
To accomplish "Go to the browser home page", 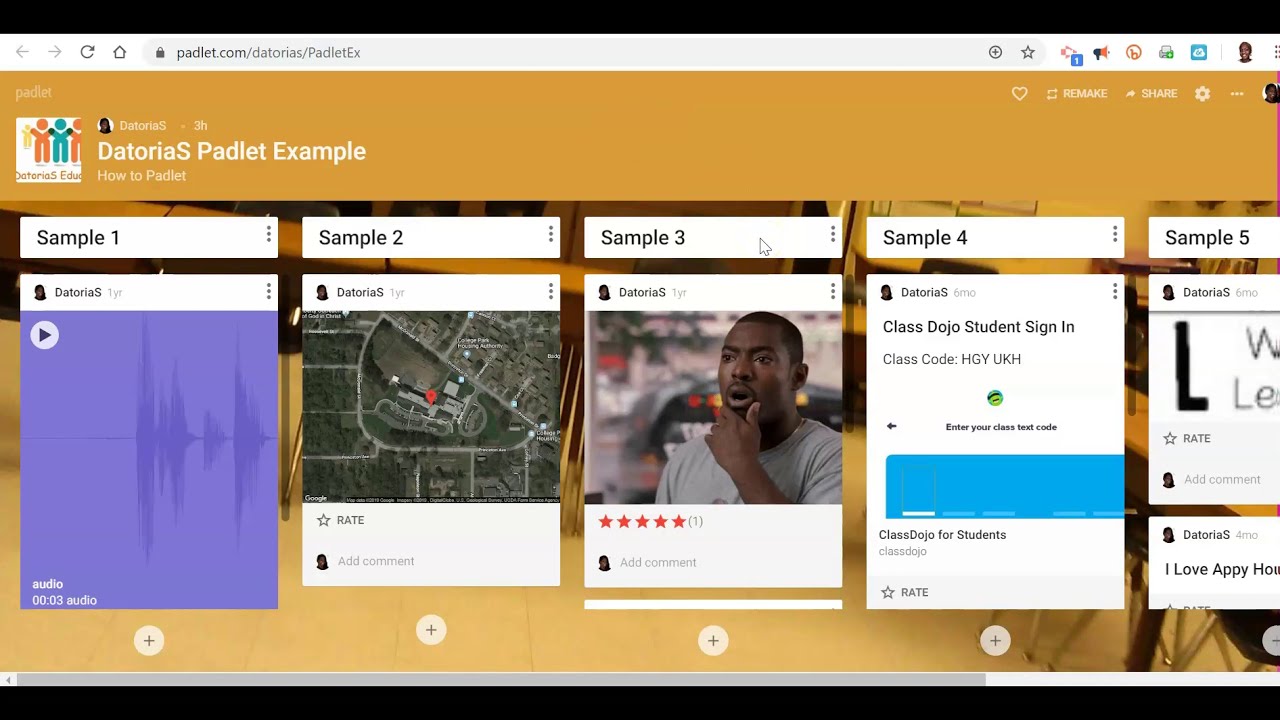I will pyautogui.click(x=119, y=52).
